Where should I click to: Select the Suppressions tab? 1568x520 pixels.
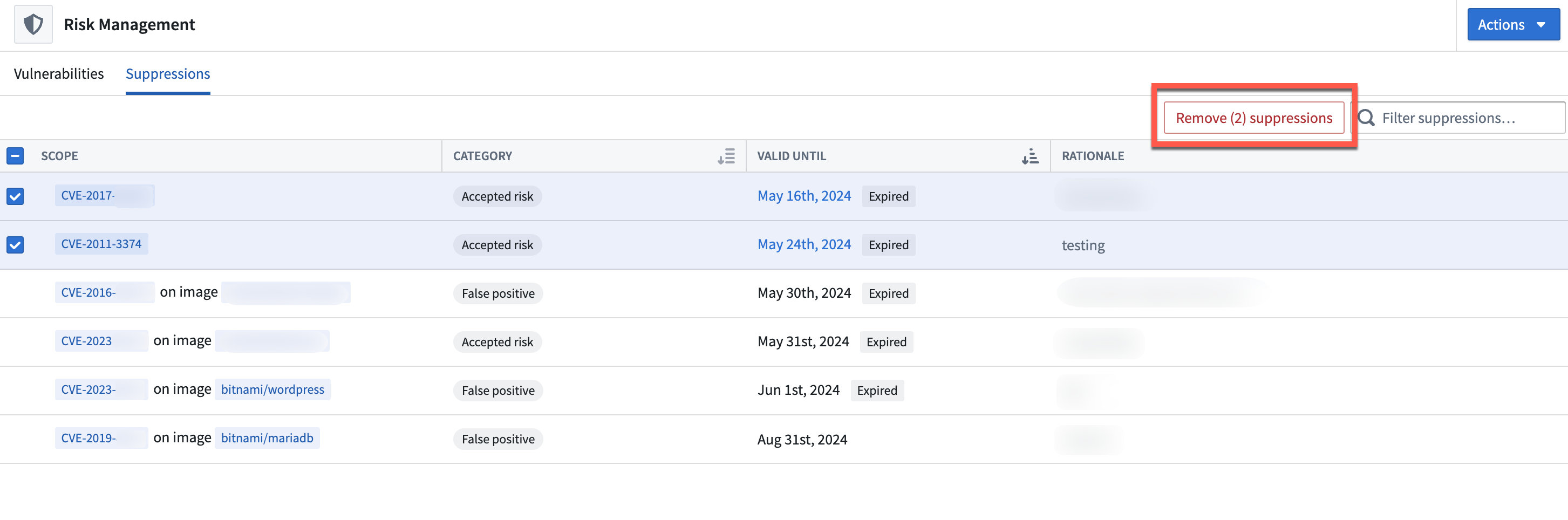(168, 73)
